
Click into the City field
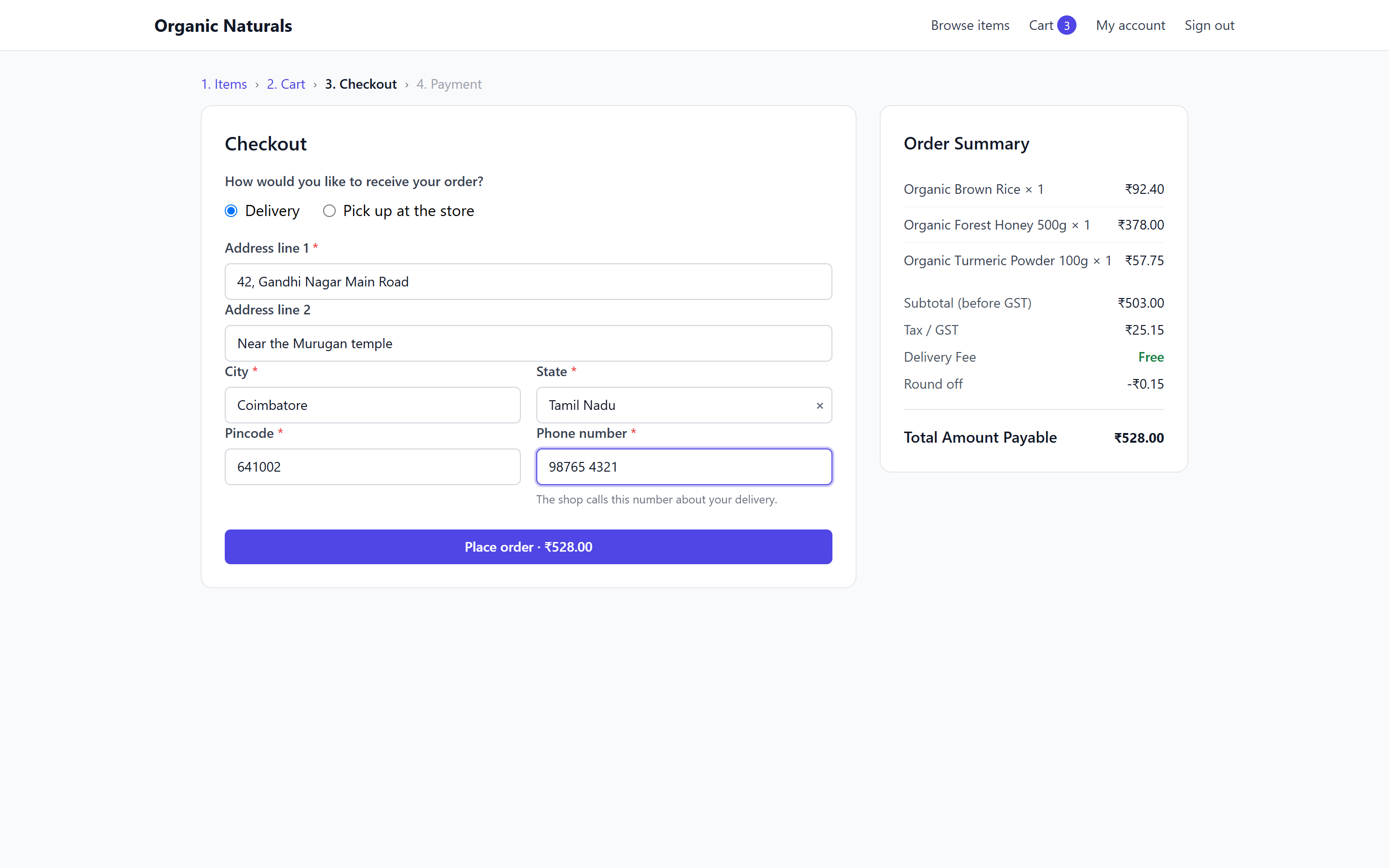pyautogui.click(x=372, y=405)
